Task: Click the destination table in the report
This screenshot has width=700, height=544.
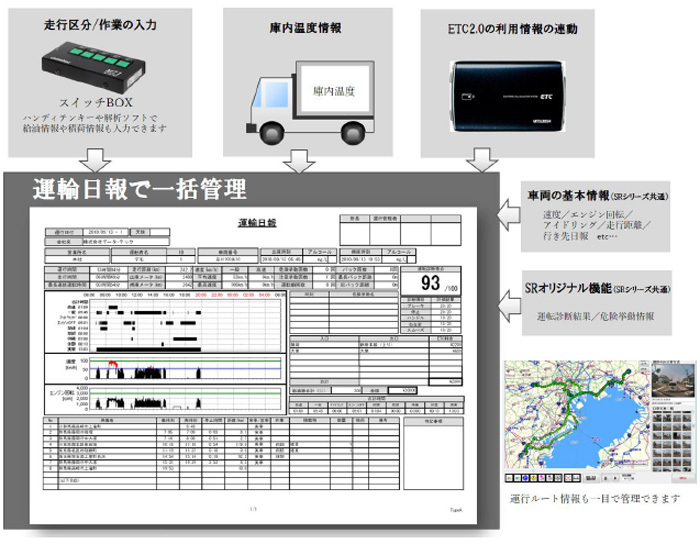Action: click(x=221, y=453)
